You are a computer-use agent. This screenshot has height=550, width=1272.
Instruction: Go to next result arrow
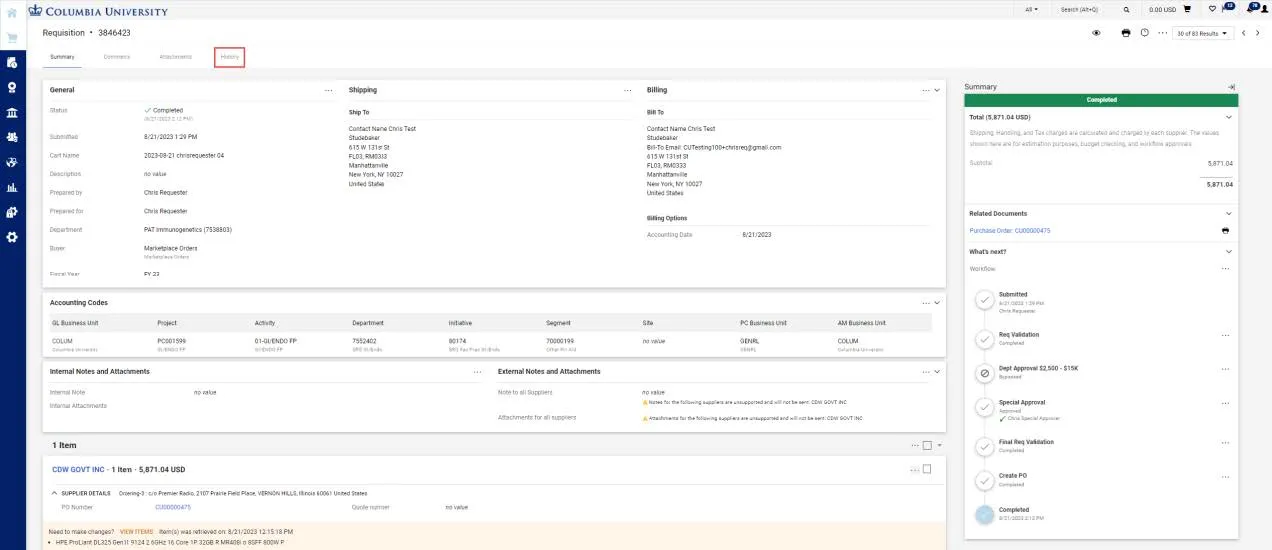pyautogui.click(x=1258, y=33)
